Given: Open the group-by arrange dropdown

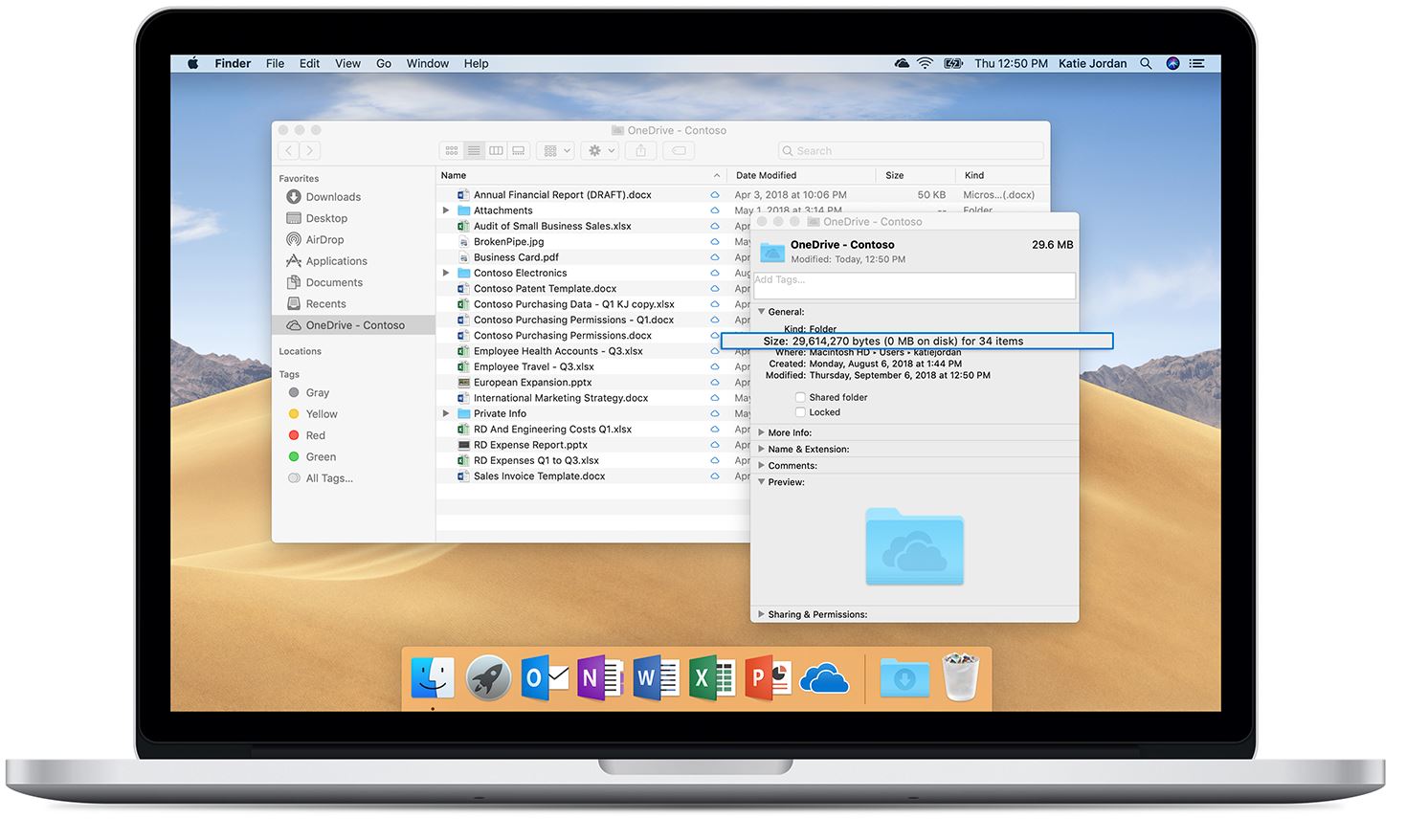Looking at the screenshot, I should point(555,150).
